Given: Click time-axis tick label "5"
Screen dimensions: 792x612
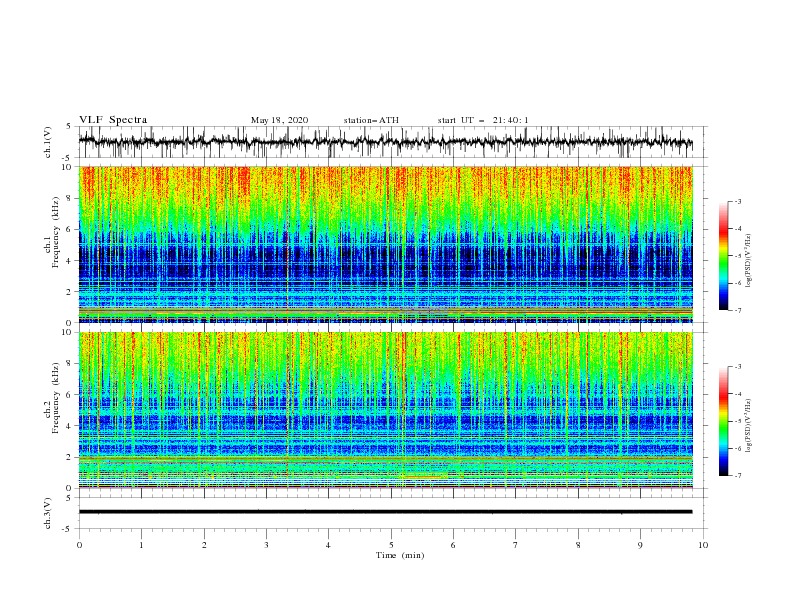Looking at the screenshot, I should point(391,545).
